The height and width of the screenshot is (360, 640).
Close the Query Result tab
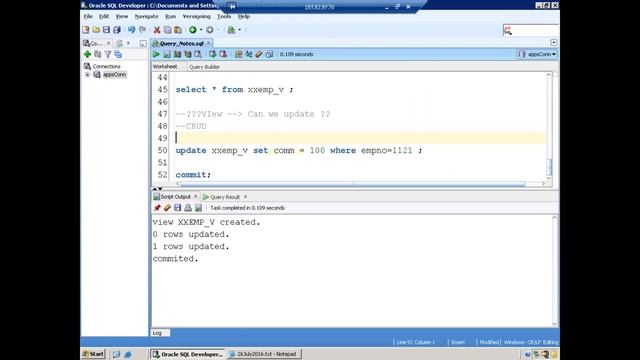click(x=245, y=197)
